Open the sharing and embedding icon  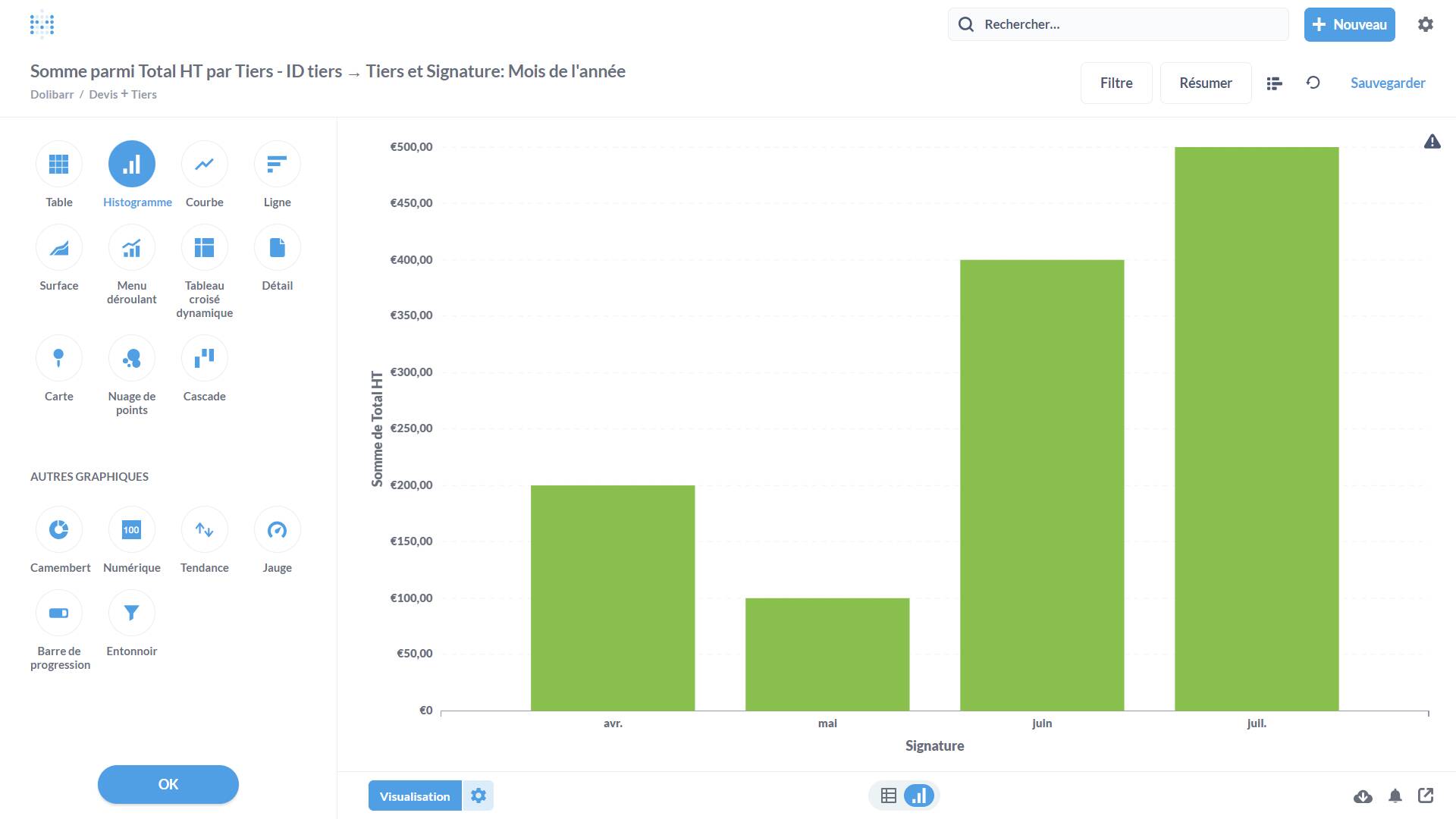coord(1426,795)
